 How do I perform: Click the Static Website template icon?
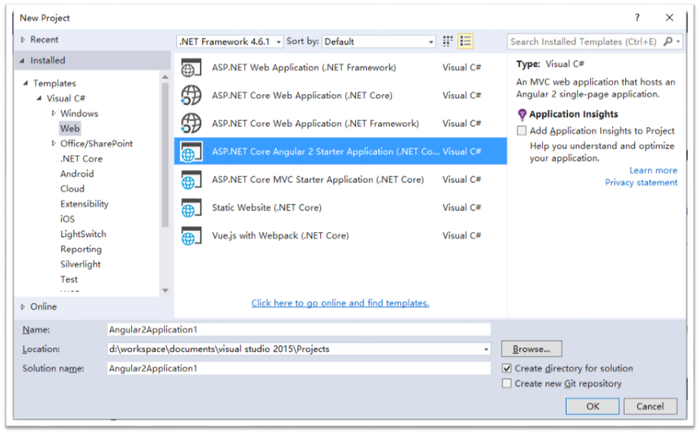click(191, 208)
